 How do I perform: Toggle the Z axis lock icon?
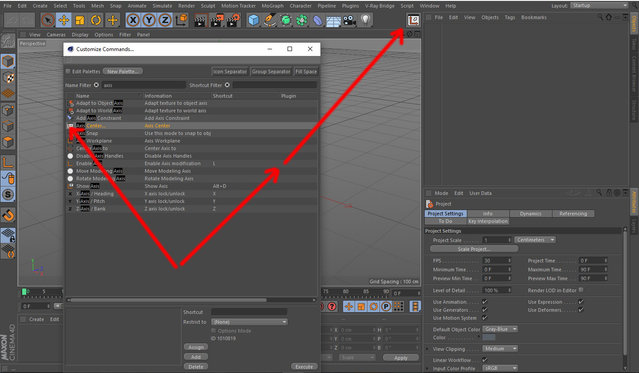pyautogui.click(x=165, y=20)
